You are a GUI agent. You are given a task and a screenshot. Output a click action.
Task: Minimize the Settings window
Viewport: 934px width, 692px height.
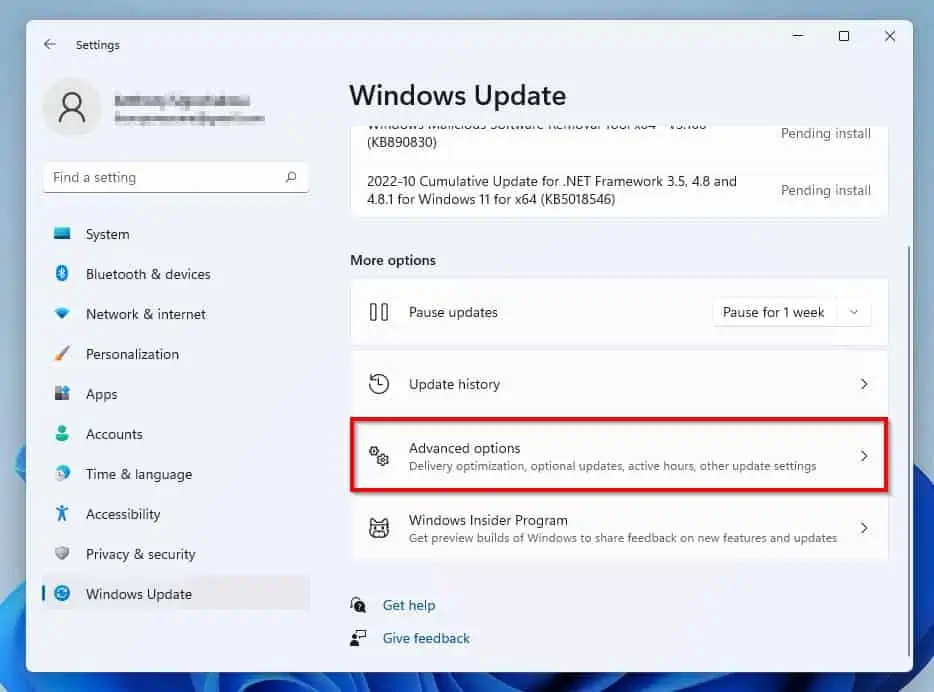[798, 36]
